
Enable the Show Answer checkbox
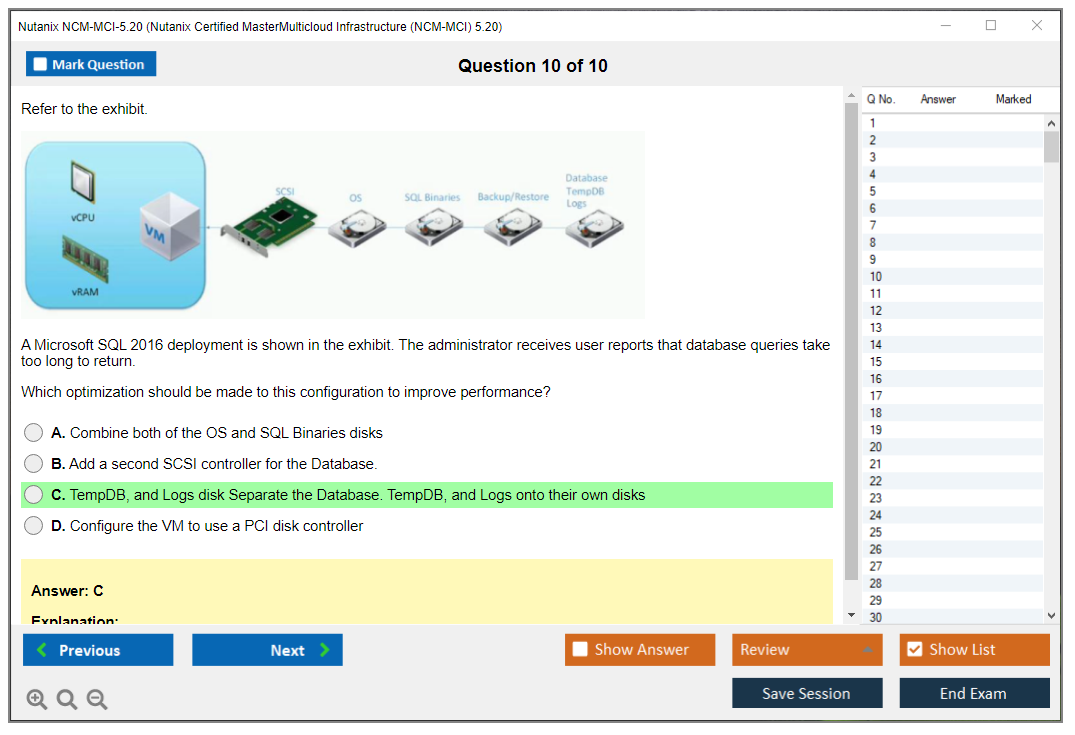(580, 650)
